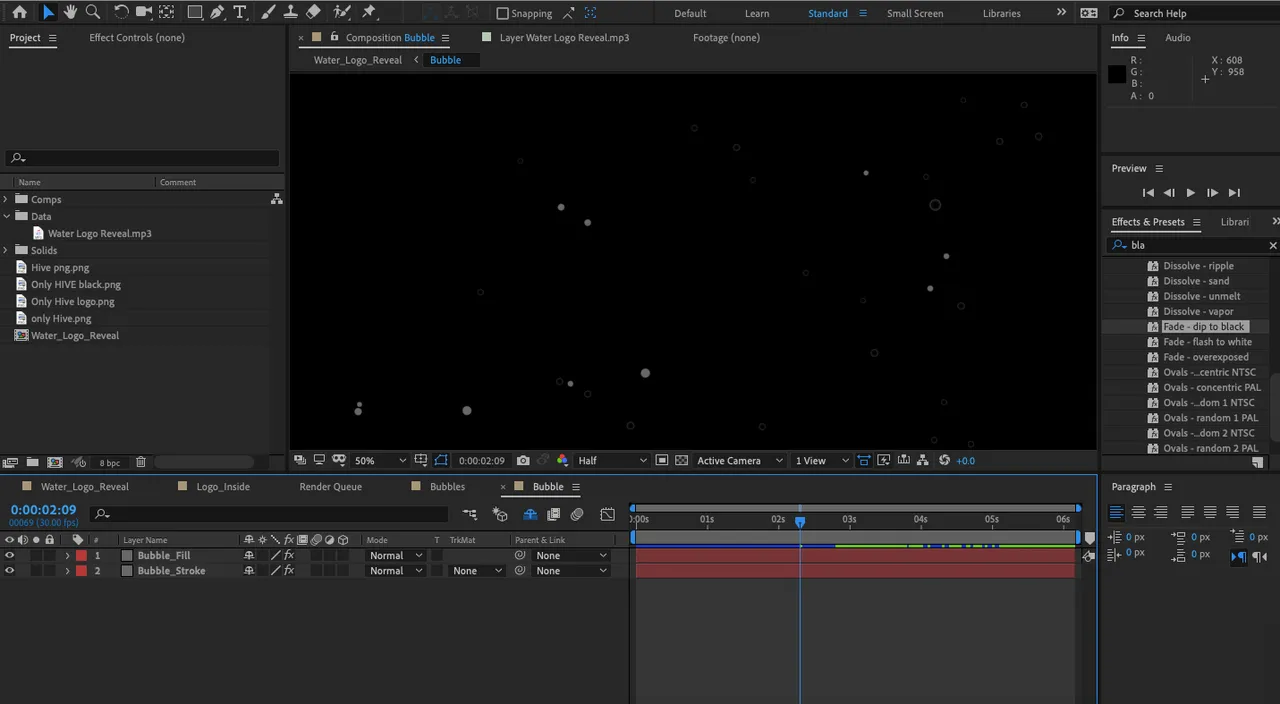Select the Puppet Pin tool
Viewport: 1280px width, 704px height.
coord(369,12)
